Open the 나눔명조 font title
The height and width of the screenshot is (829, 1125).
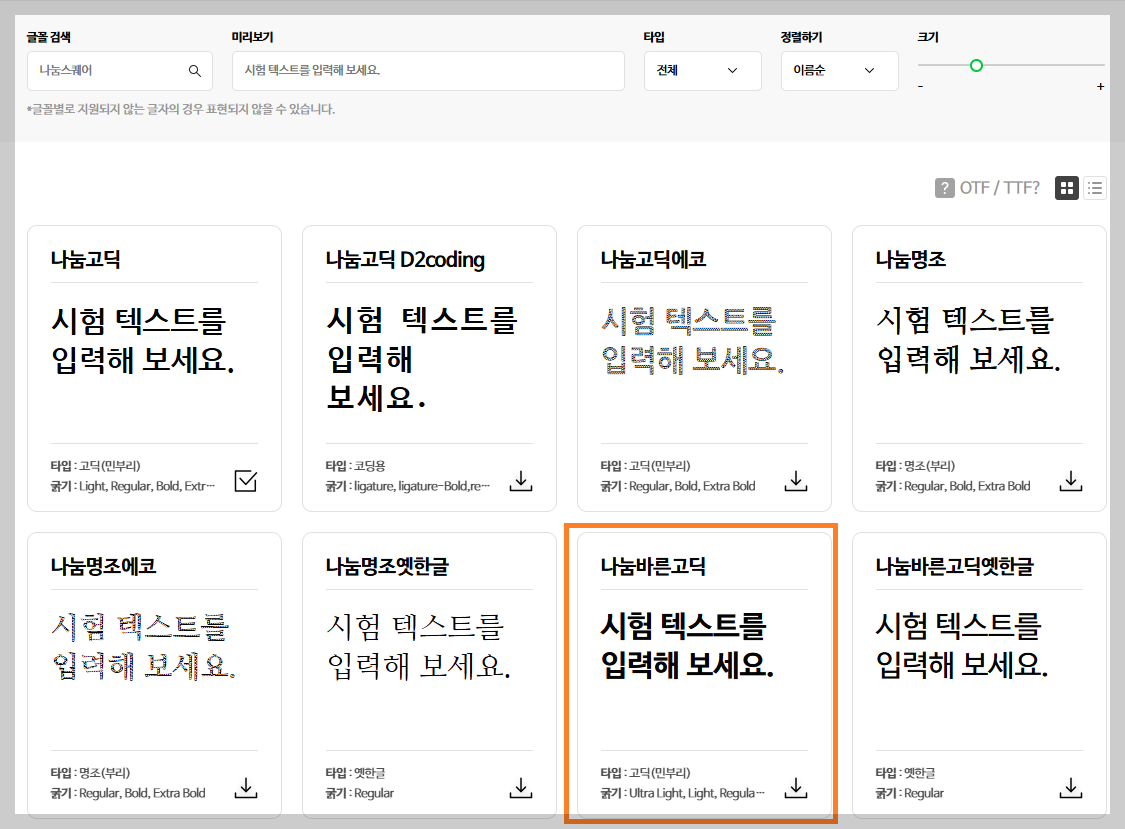click(x=910, y=259)
